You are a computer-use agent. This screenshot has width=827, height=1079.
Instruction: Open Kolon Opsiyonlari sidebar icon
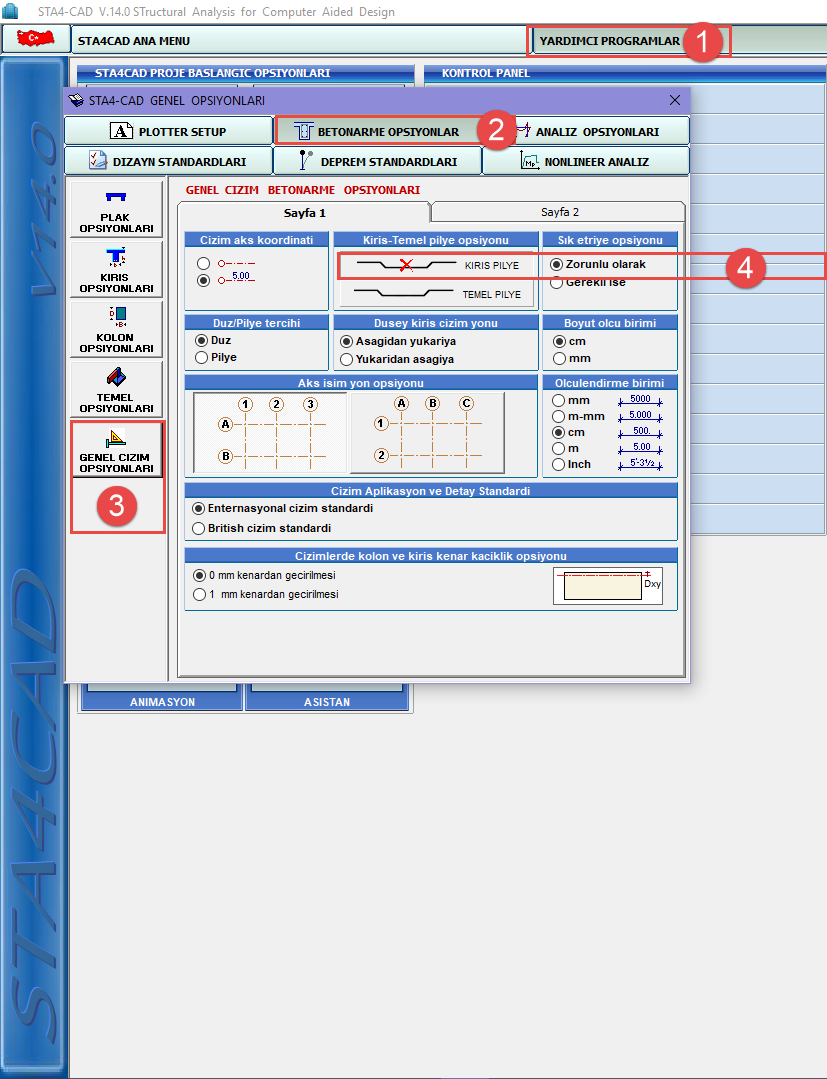[x=116, y=329]
